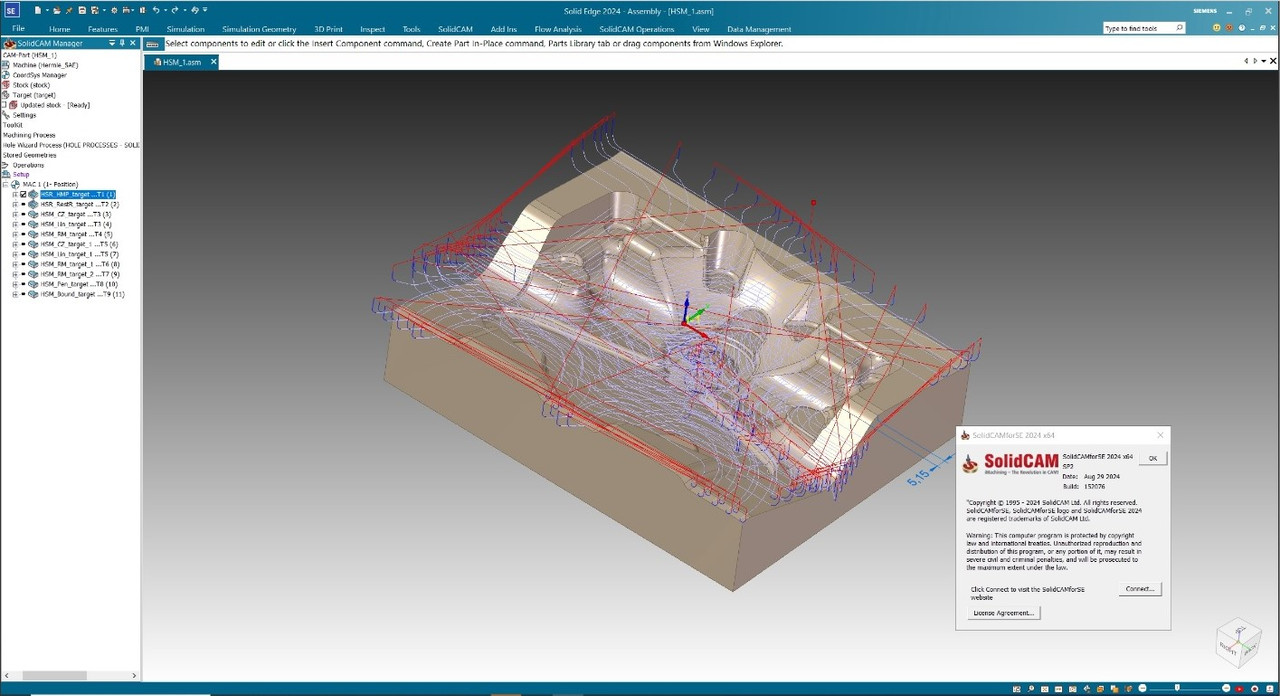Click the YouTube icon in status bar
The width and height of the screenshot is (1280, 696).
point(1239,688)
